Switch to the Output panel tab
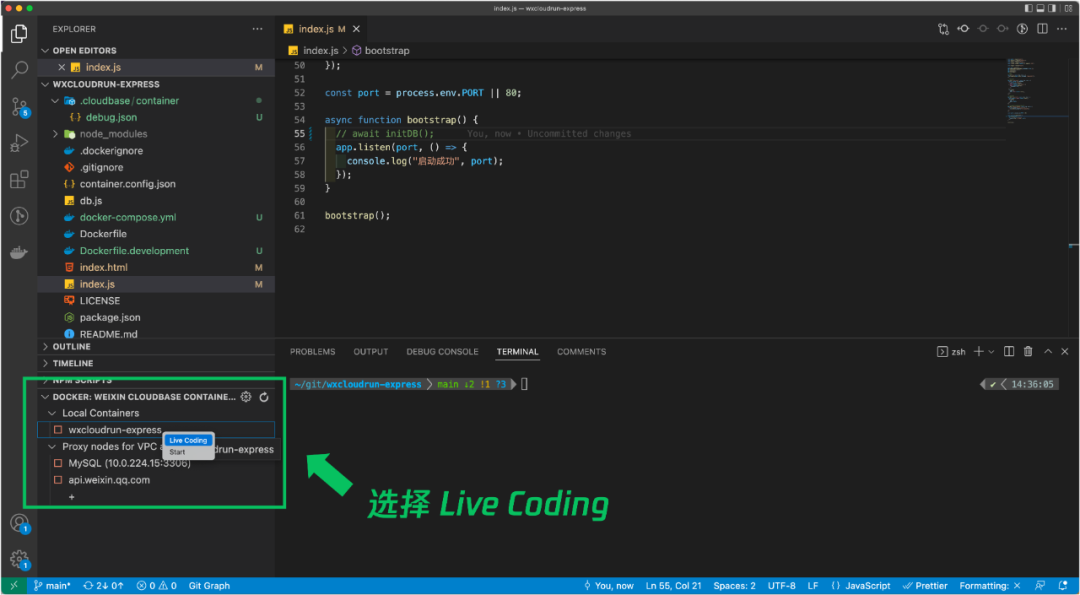This screenshot has height=595, width=1080. tap(371, 351)
